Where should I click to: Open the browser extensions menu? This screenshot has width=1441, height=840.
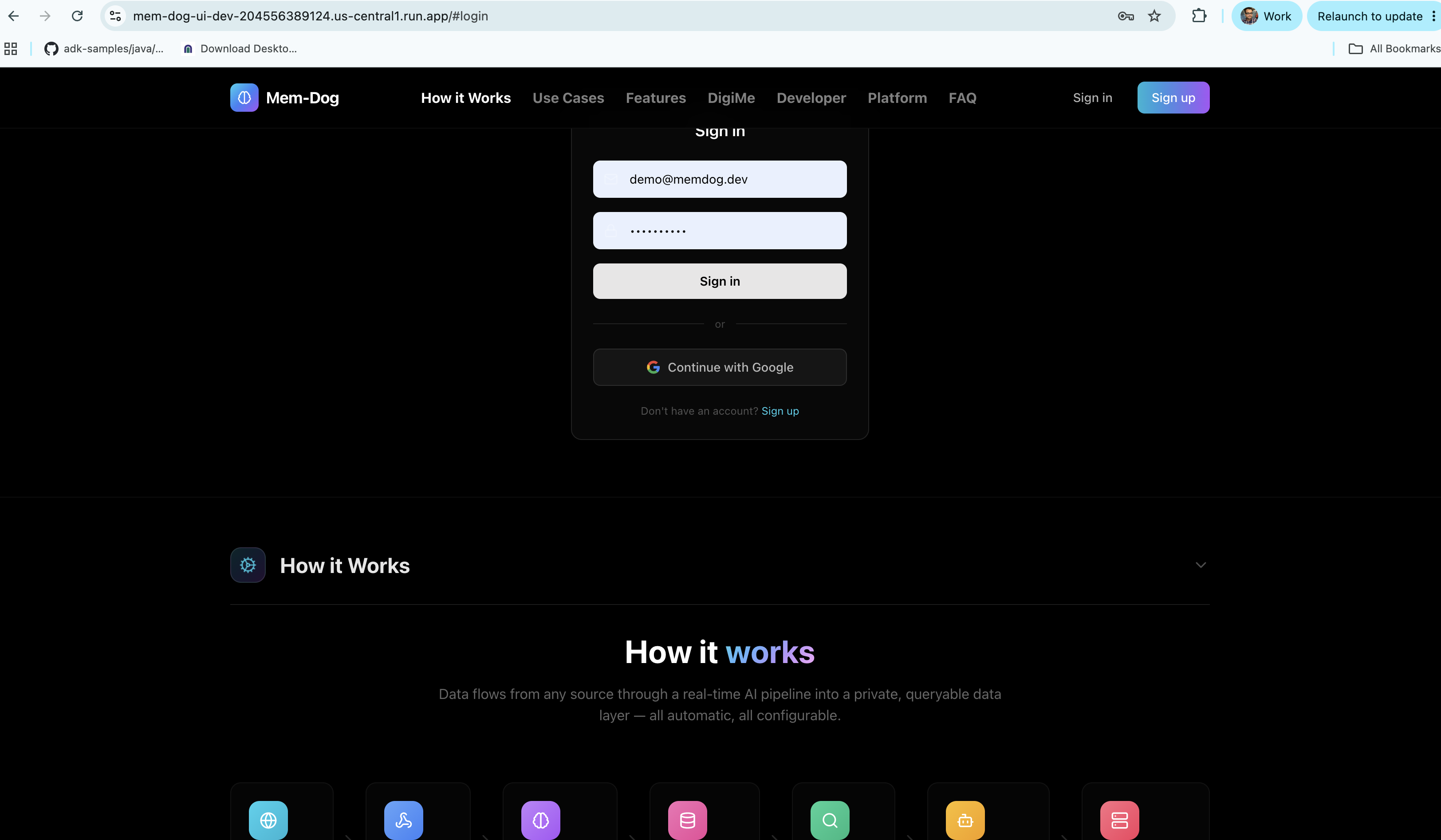pyautogui.click(x=1199, y=16)
